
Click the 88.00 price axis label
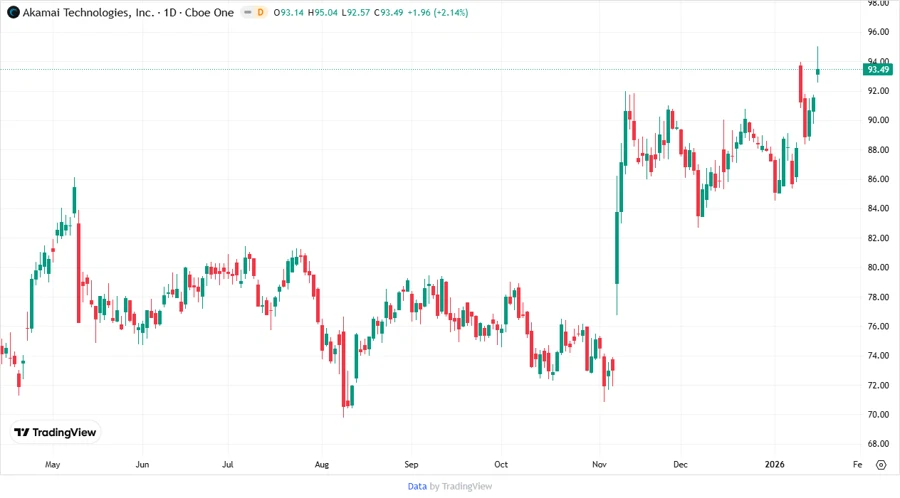point(878,150)
